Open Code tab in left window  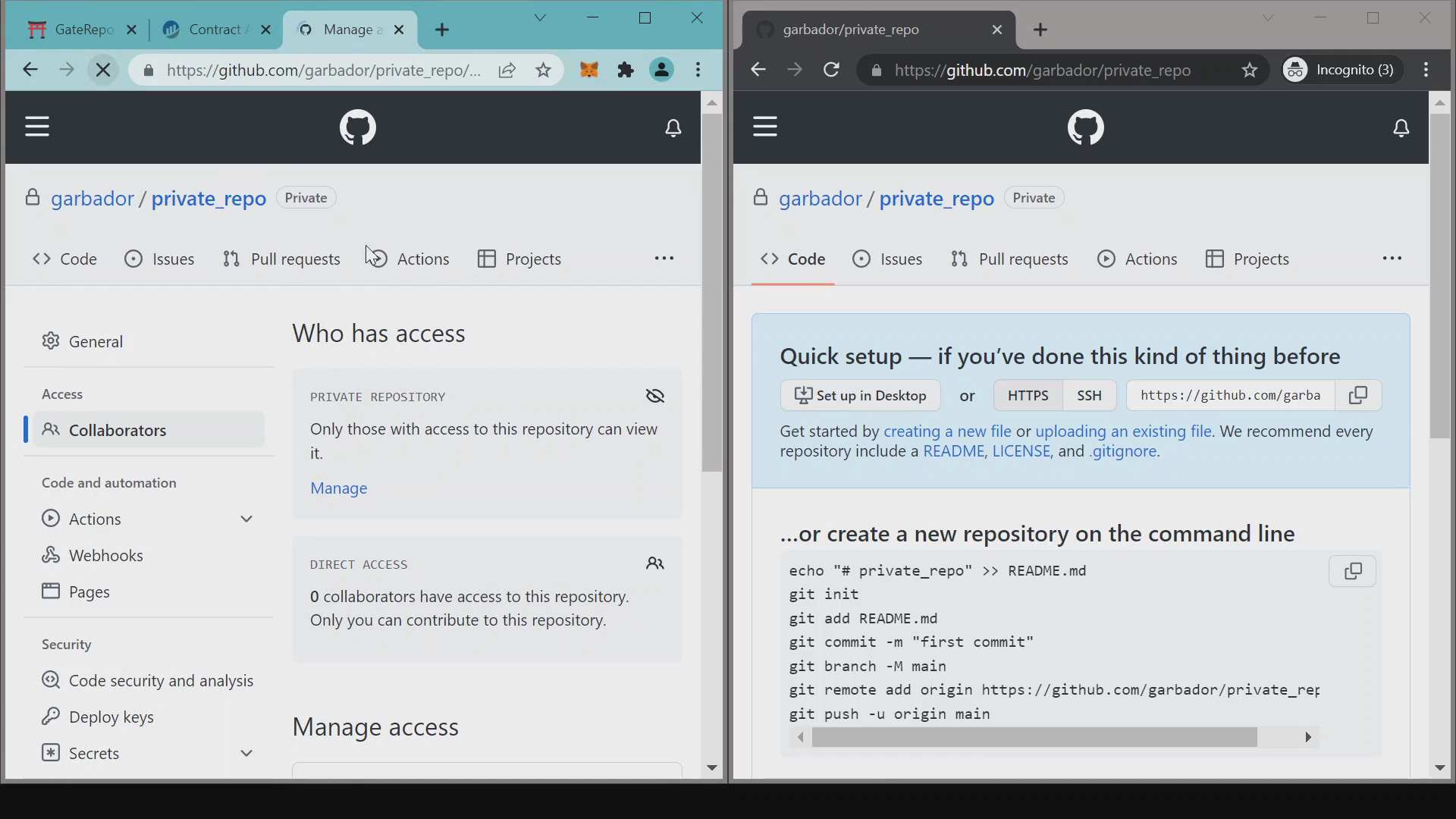click(x=65, y=259)
